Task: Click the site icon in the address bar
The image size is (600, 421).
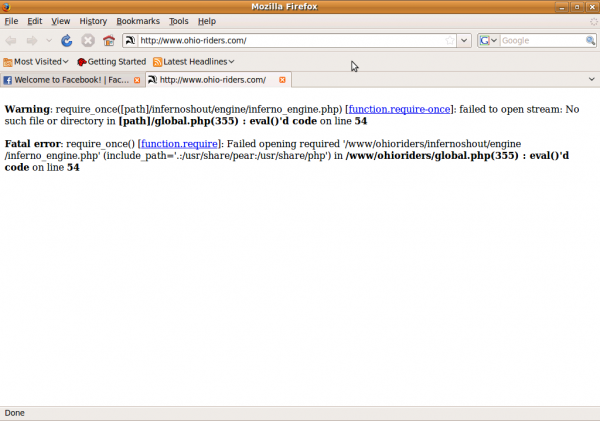Action: click(x=130, y=41)
